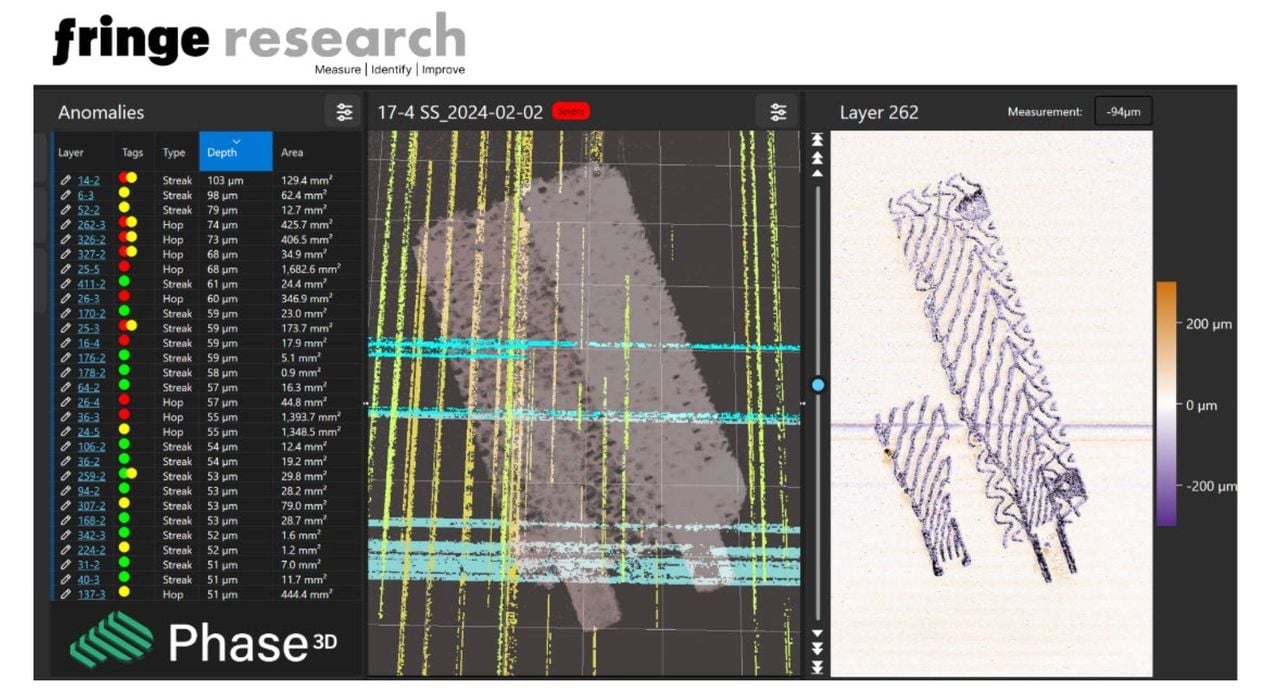Step up one layer with the single up arrow

(x=817, y=173)
